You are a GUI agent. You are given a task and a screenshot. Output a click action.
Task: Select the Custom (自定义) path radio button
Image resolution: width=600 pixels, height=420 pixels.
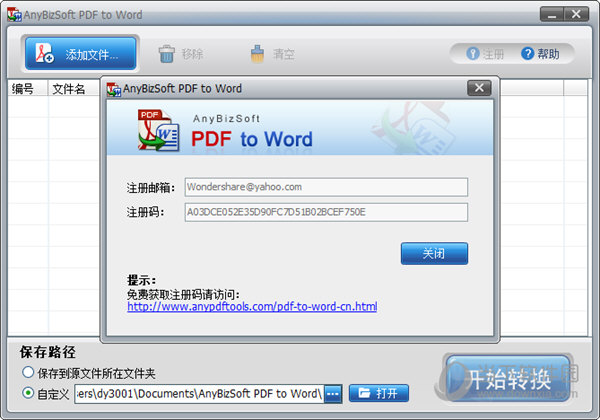28,393
